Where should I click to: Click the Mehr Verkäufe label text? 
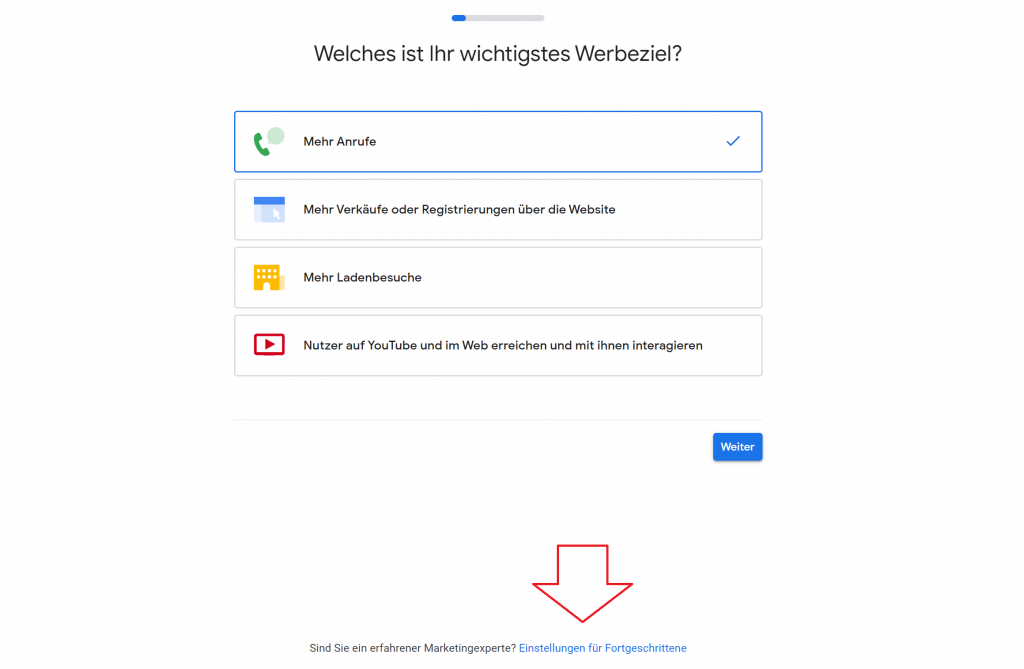click(459, 210)
